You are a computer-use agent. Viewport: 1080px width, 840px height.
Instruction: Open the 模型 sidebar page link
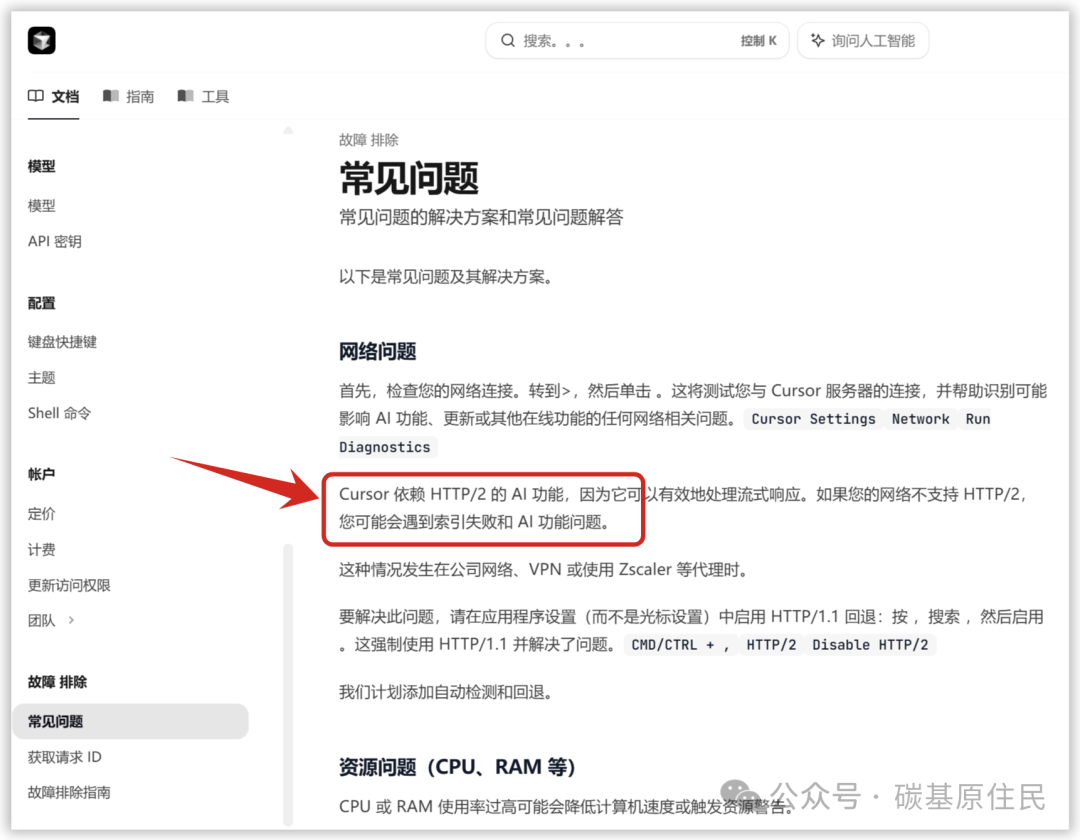click(41, 206)
